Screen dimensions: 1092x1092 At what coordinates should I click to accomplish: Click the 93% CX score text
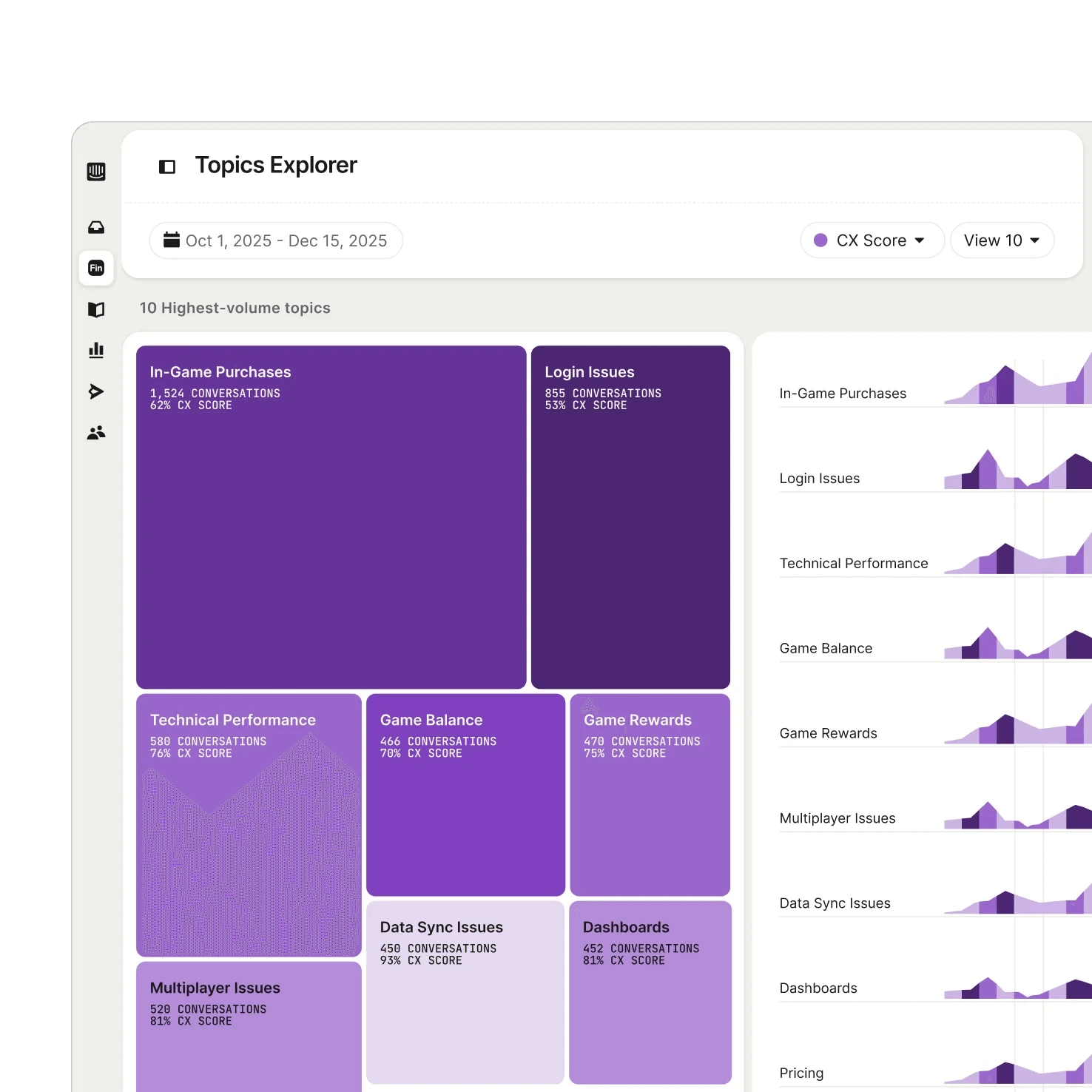421,960
